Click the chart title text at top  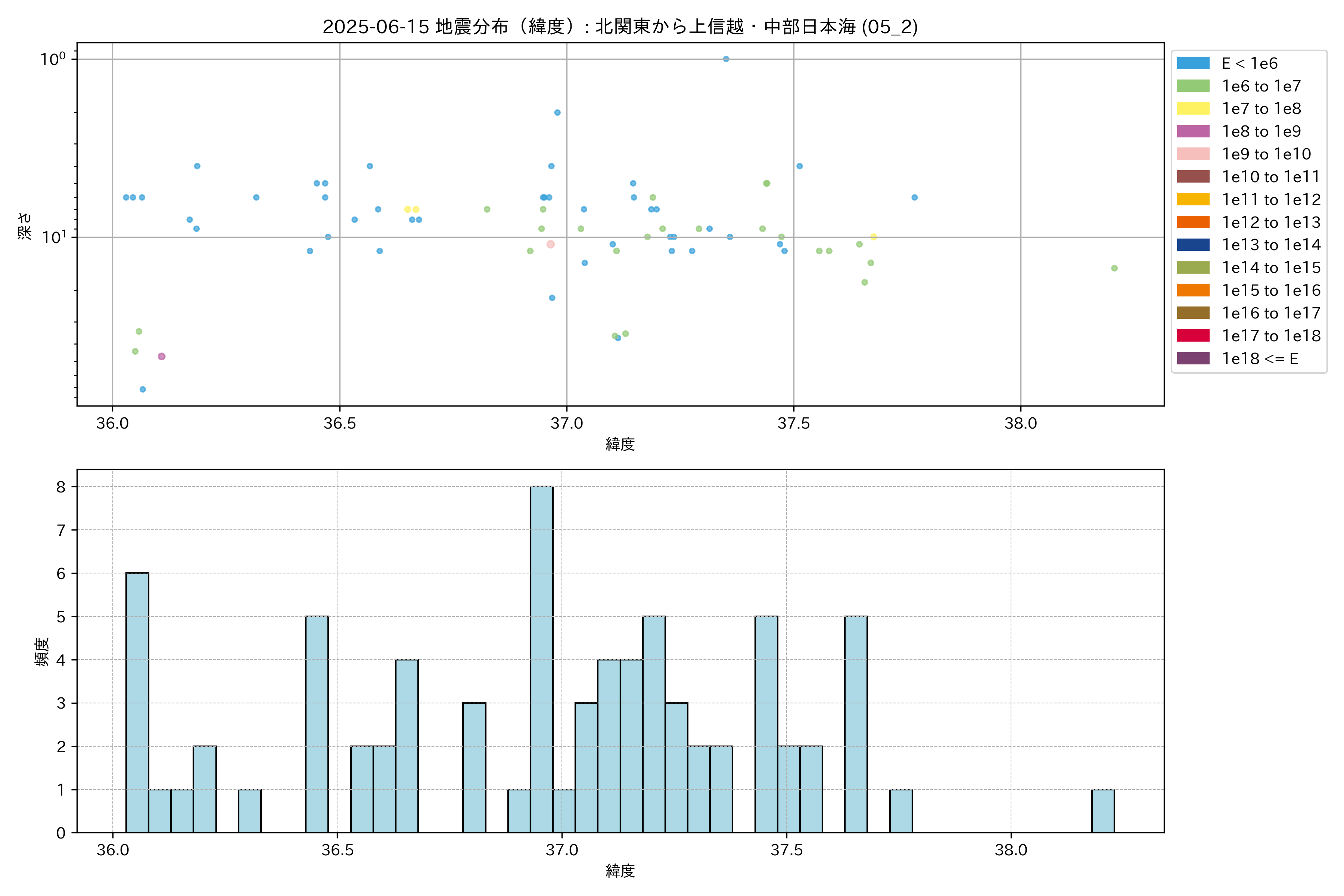620,26
